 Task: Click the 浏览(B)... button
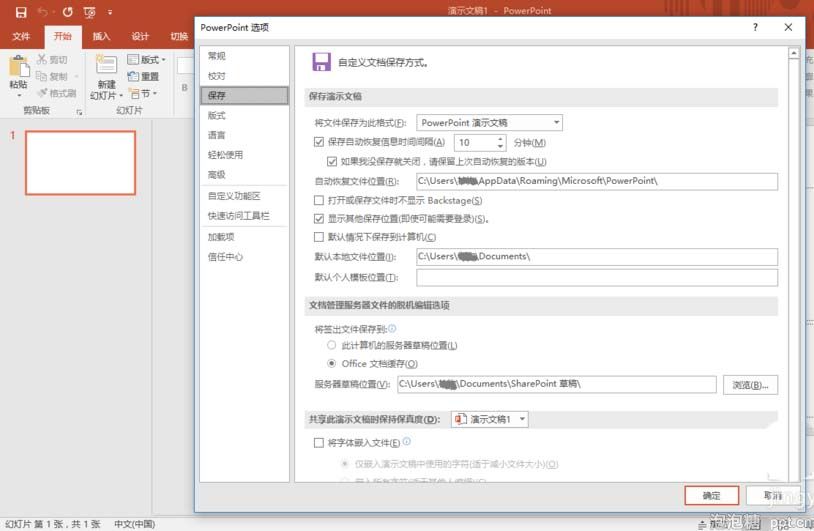[x=750, y=385]
